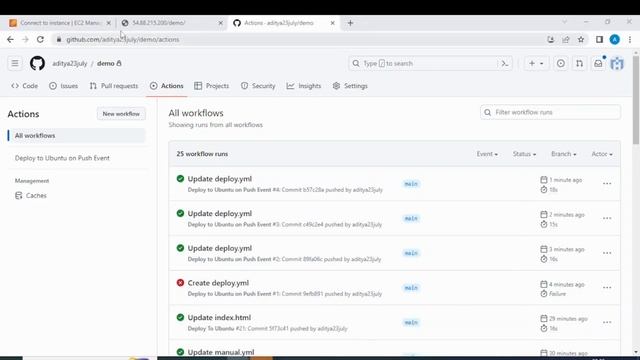This screenshot has width=640, height=360.
Task: Focus the Filter workflow runs field
Action: pos(550,112)
